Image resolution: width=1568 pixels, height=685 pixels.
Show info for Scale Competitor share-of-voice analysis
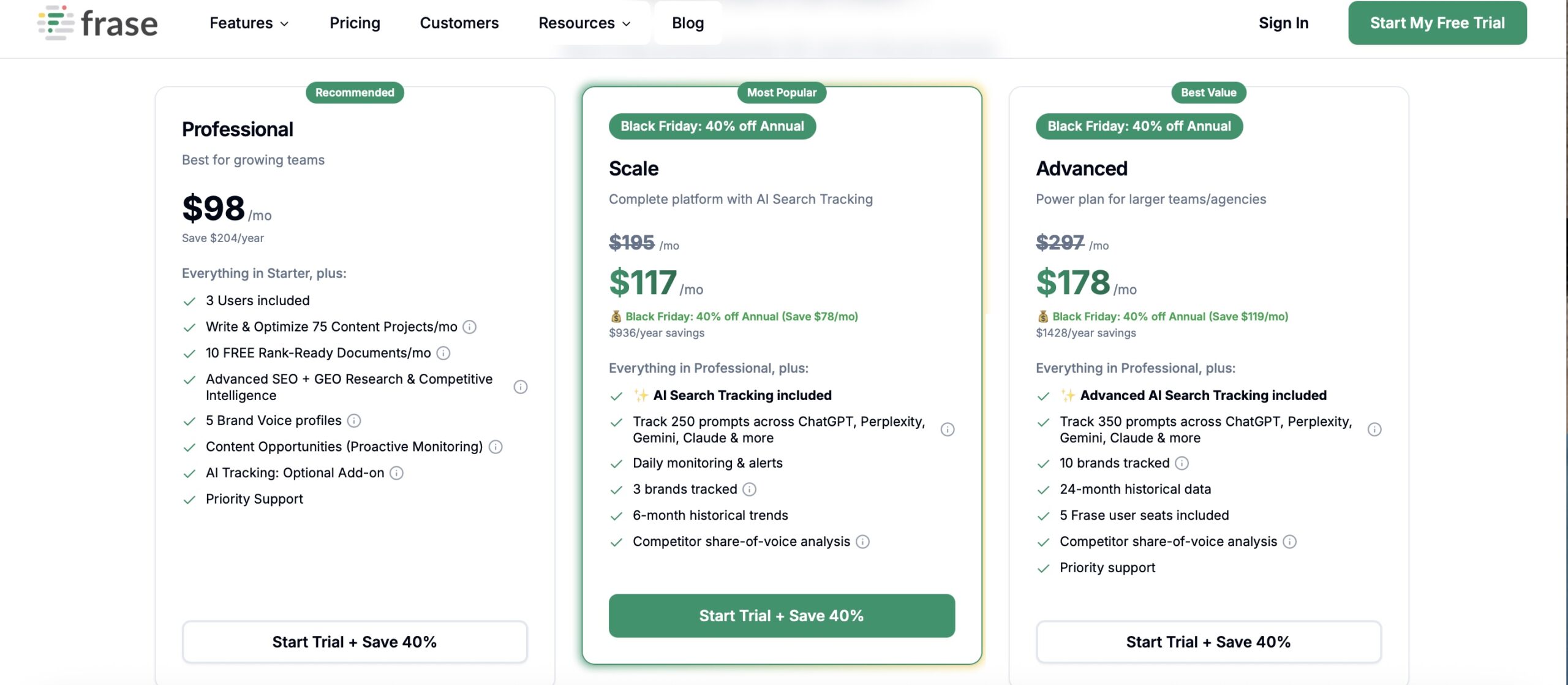(862, 542)
